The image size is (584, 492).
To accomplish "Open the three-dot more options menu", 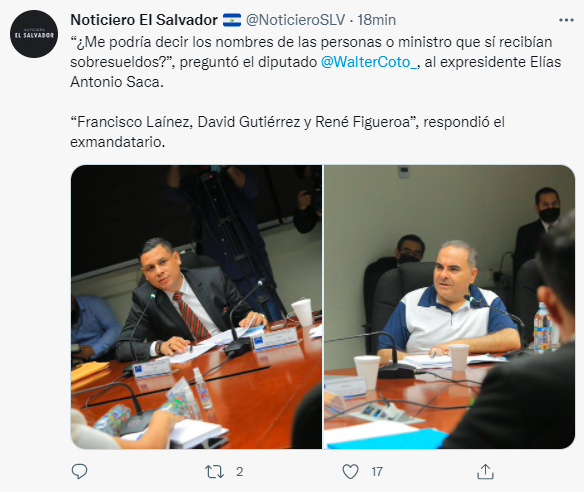I will 566,20.
